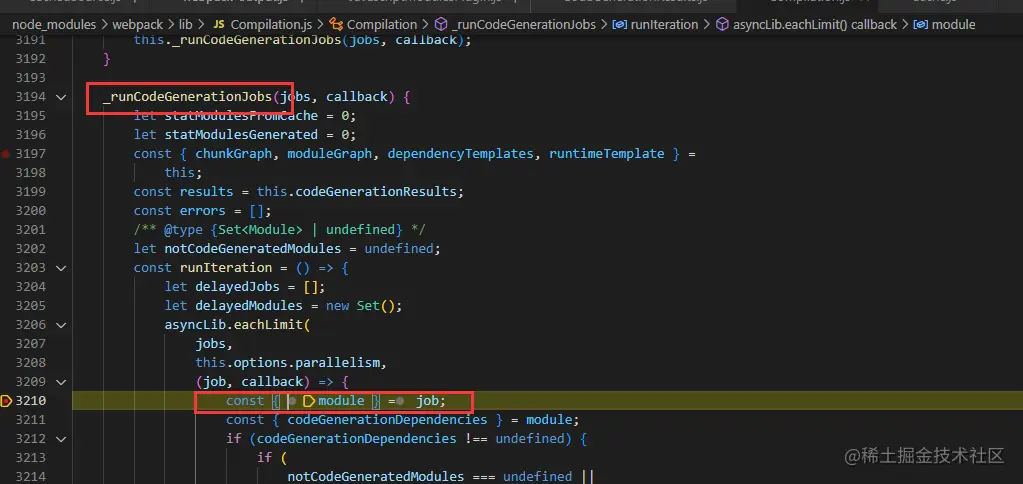Image resolution: width=1023 pixels, height=484 pixels.
Task: Remove the red breakpoint at line 3197
Action: 6,154
